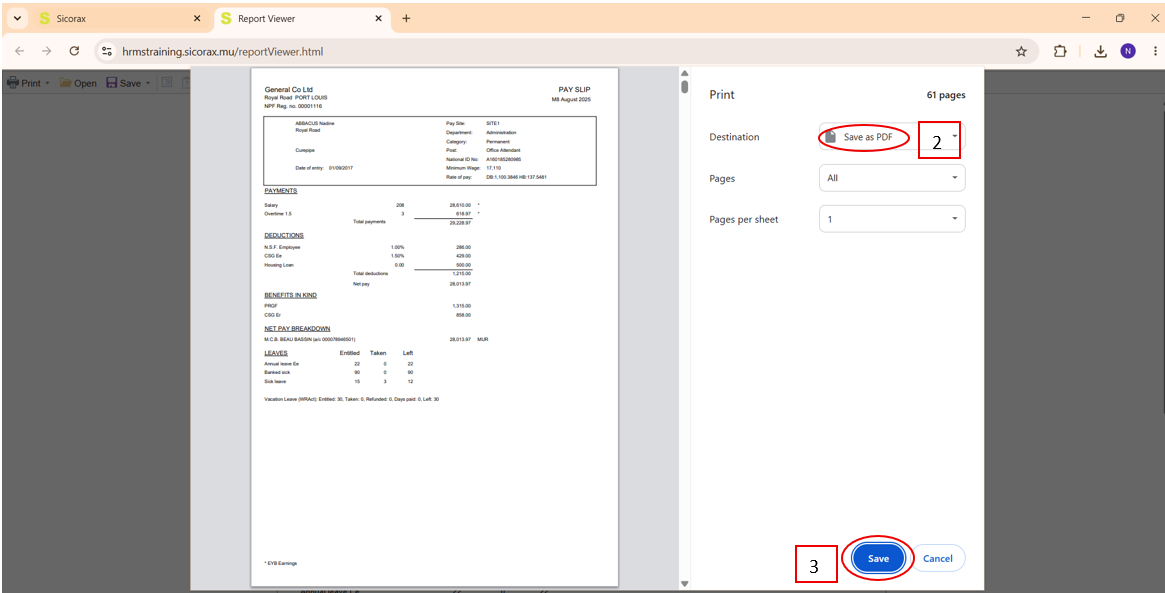1165x593 pixels.
Task: Open a new browser tab
Action: (406, 19)
